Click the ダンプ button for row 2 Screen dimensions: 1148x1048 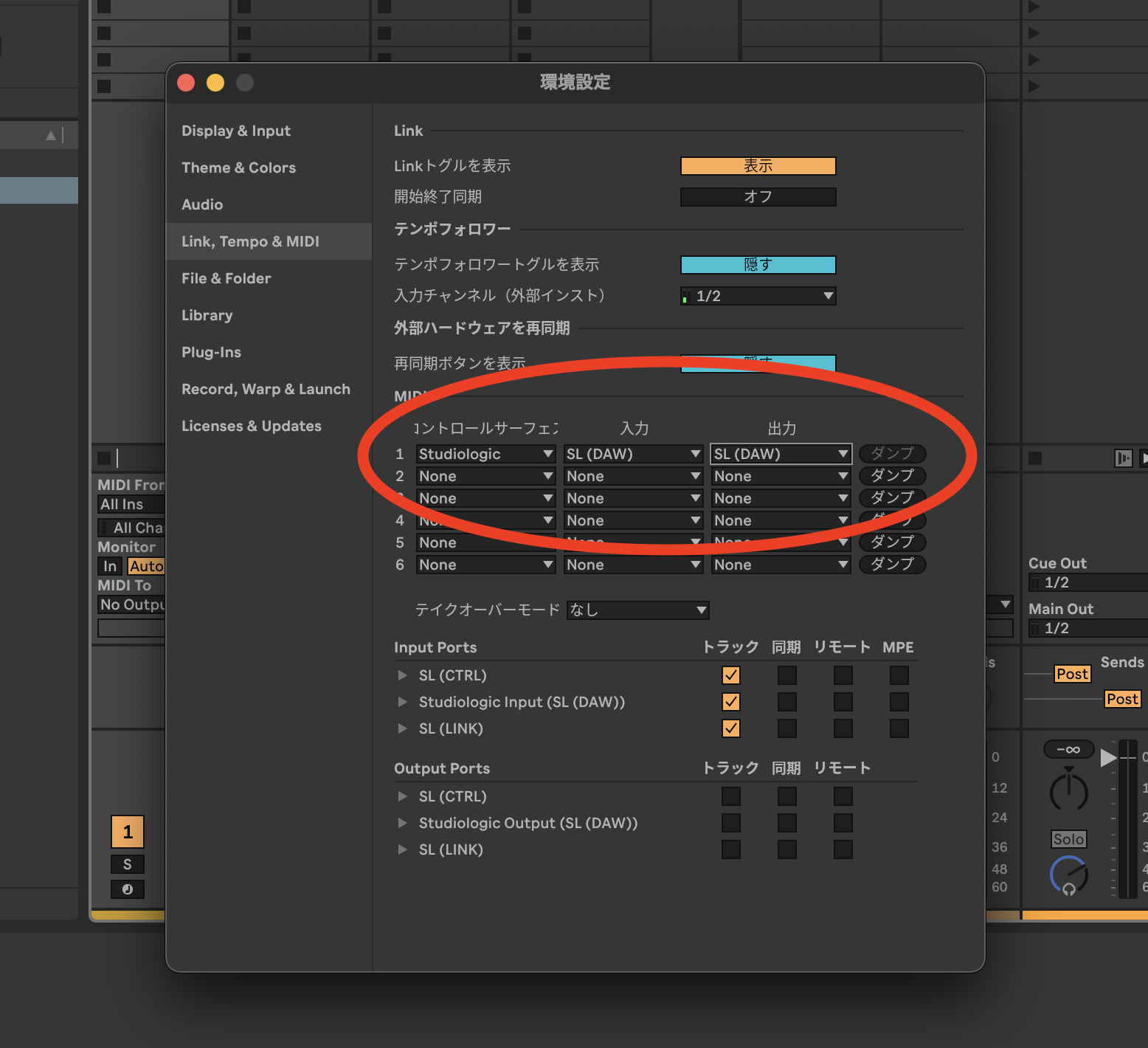[892, 476]
